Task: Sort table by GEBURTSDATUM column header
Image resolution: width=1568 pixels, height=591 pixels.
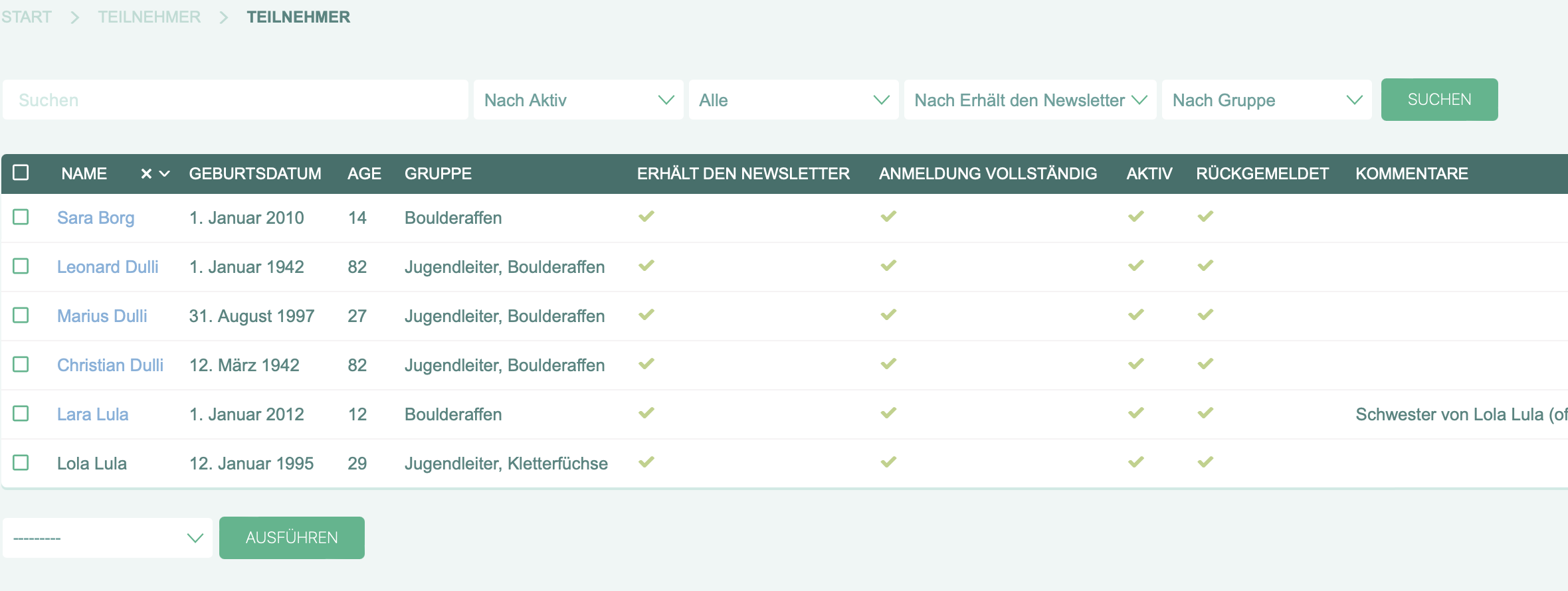Action: coord(255,174)
